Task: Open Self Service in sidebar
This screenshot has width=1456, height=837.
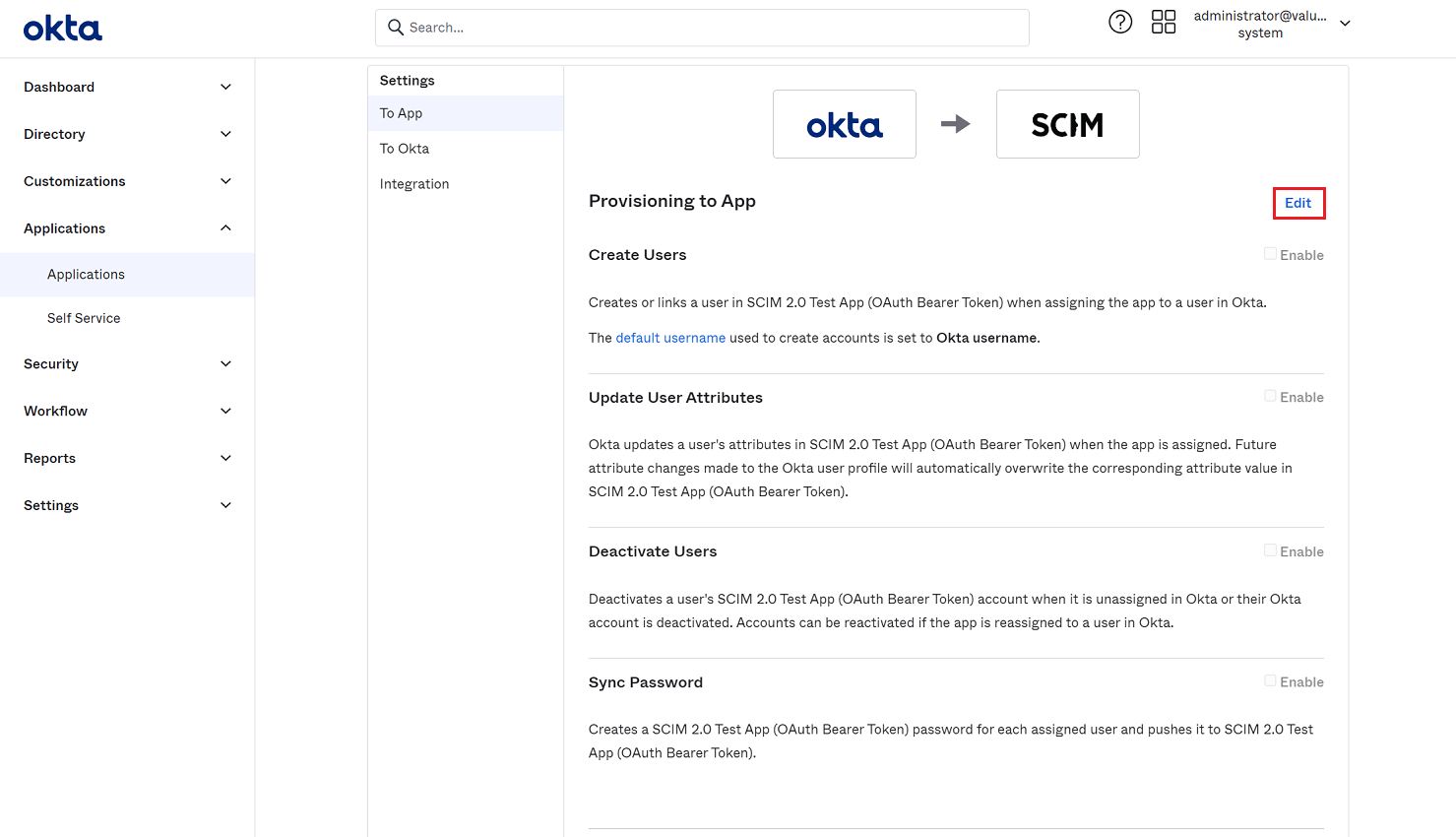Action: click(x=84, y=318)
